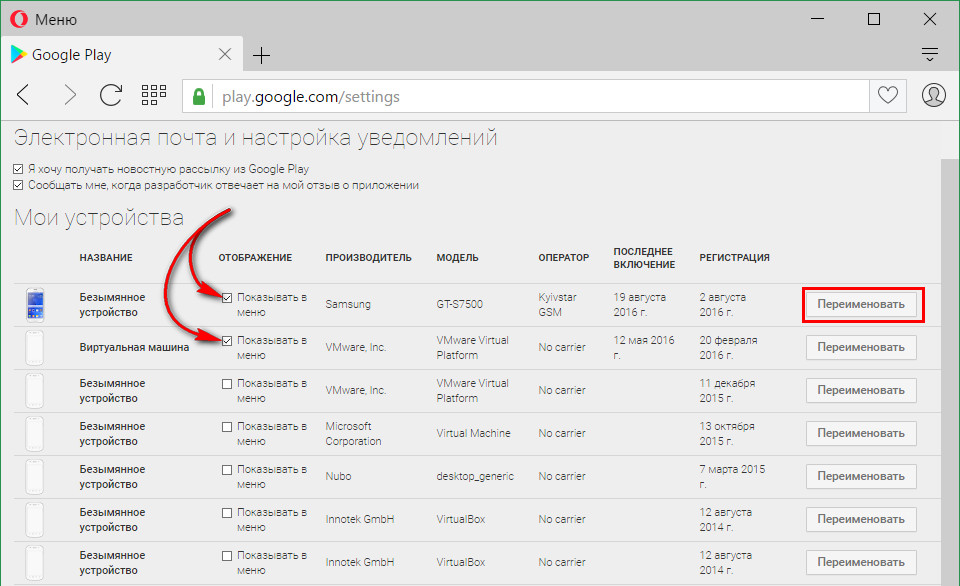The width and height of the screenshot is (960, 586).
Task: Click the 'Microsoft Corporation' manufacturer cell
Action: 353,433
